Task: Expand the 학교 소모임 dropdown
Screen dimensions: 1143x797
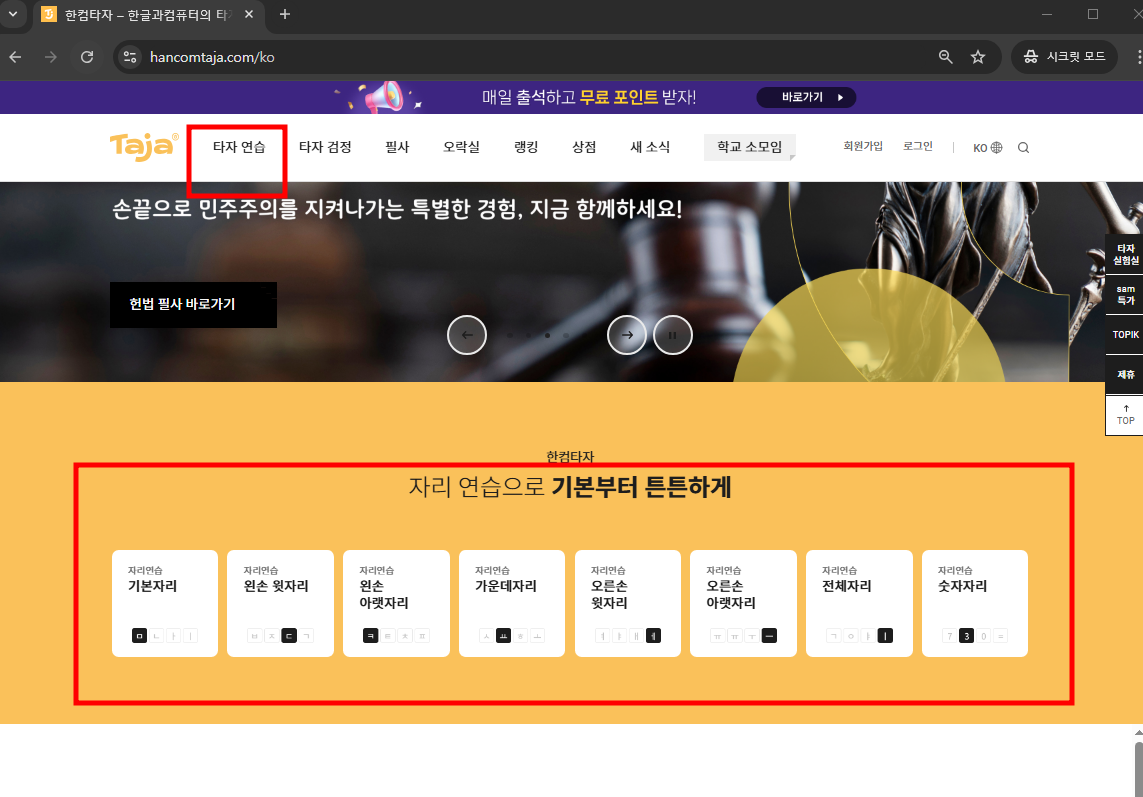Action: tap(750, 147)
